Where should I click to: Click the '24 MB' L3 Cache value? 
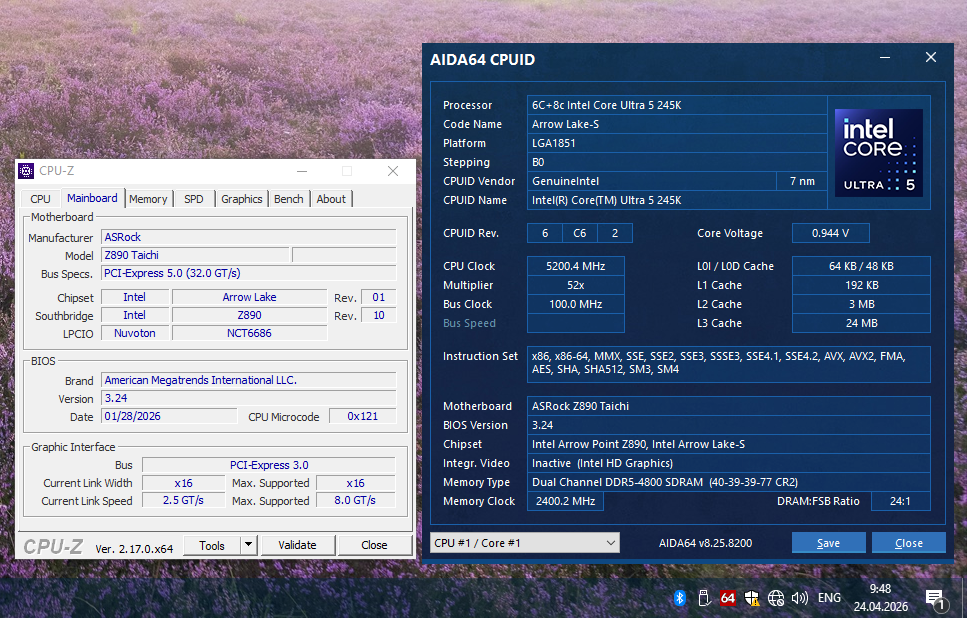(x=861, y=323)
